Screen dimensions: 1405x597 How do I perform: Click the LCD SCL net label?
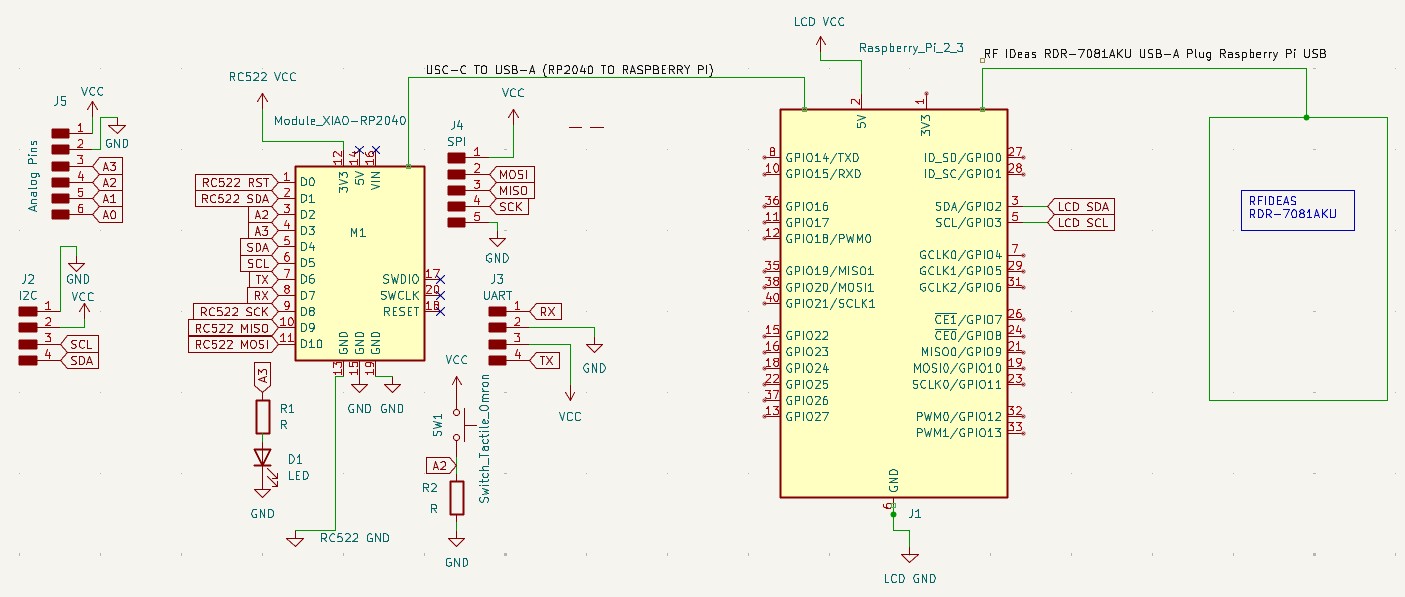click(1081, 222)
